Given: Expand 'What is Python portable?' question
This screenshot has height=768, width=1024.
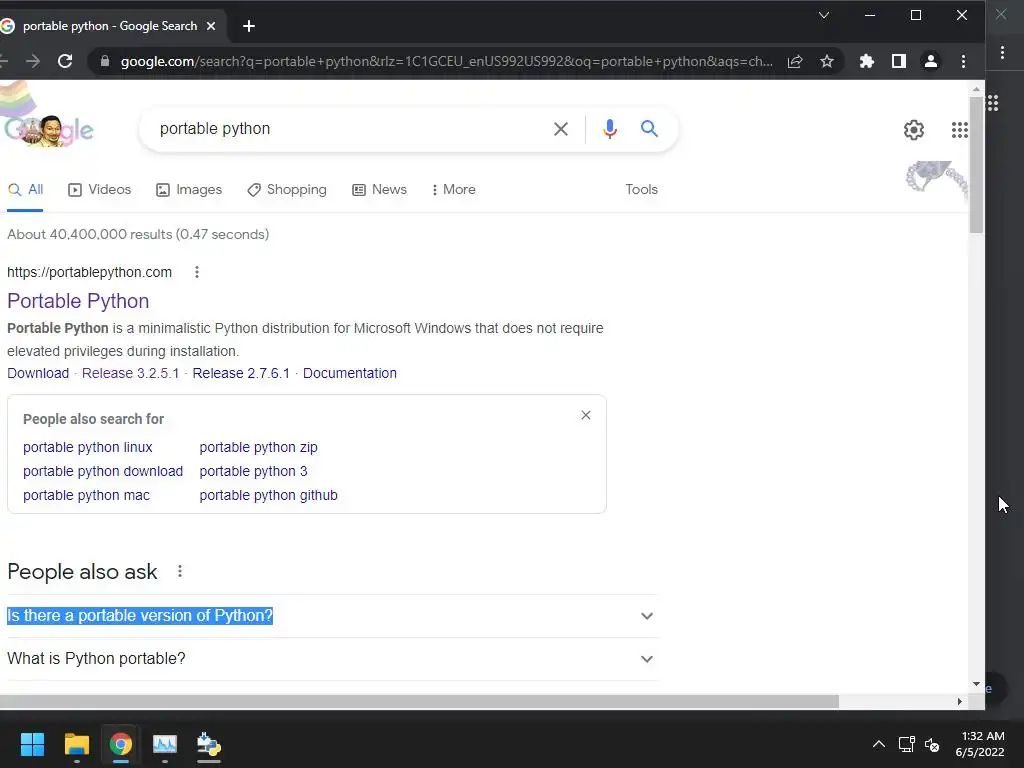Looking at the screenshot, I should click(647, 659).
